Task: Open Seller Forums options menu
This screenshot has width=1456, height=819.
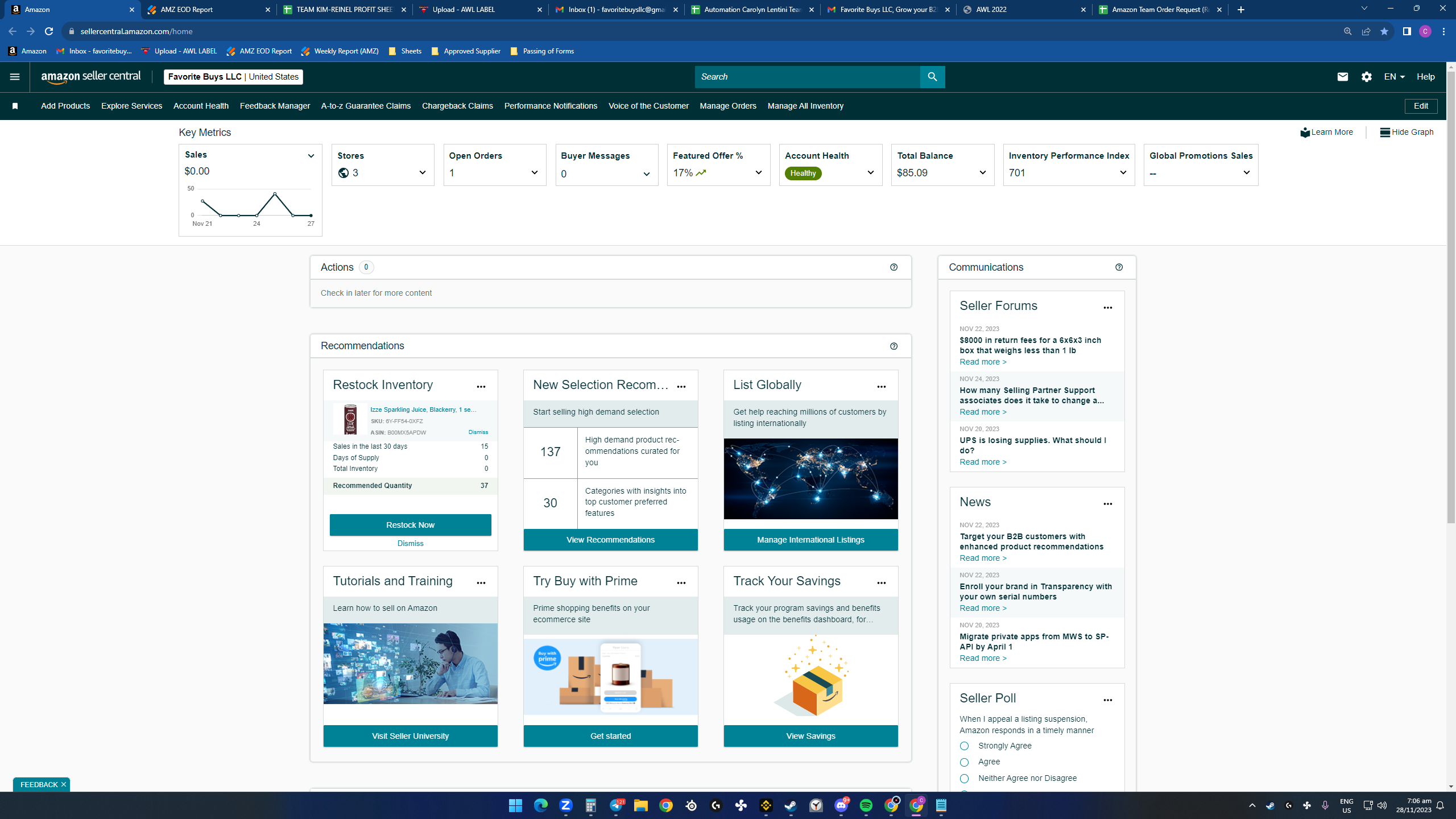Action: [1108, 308]
